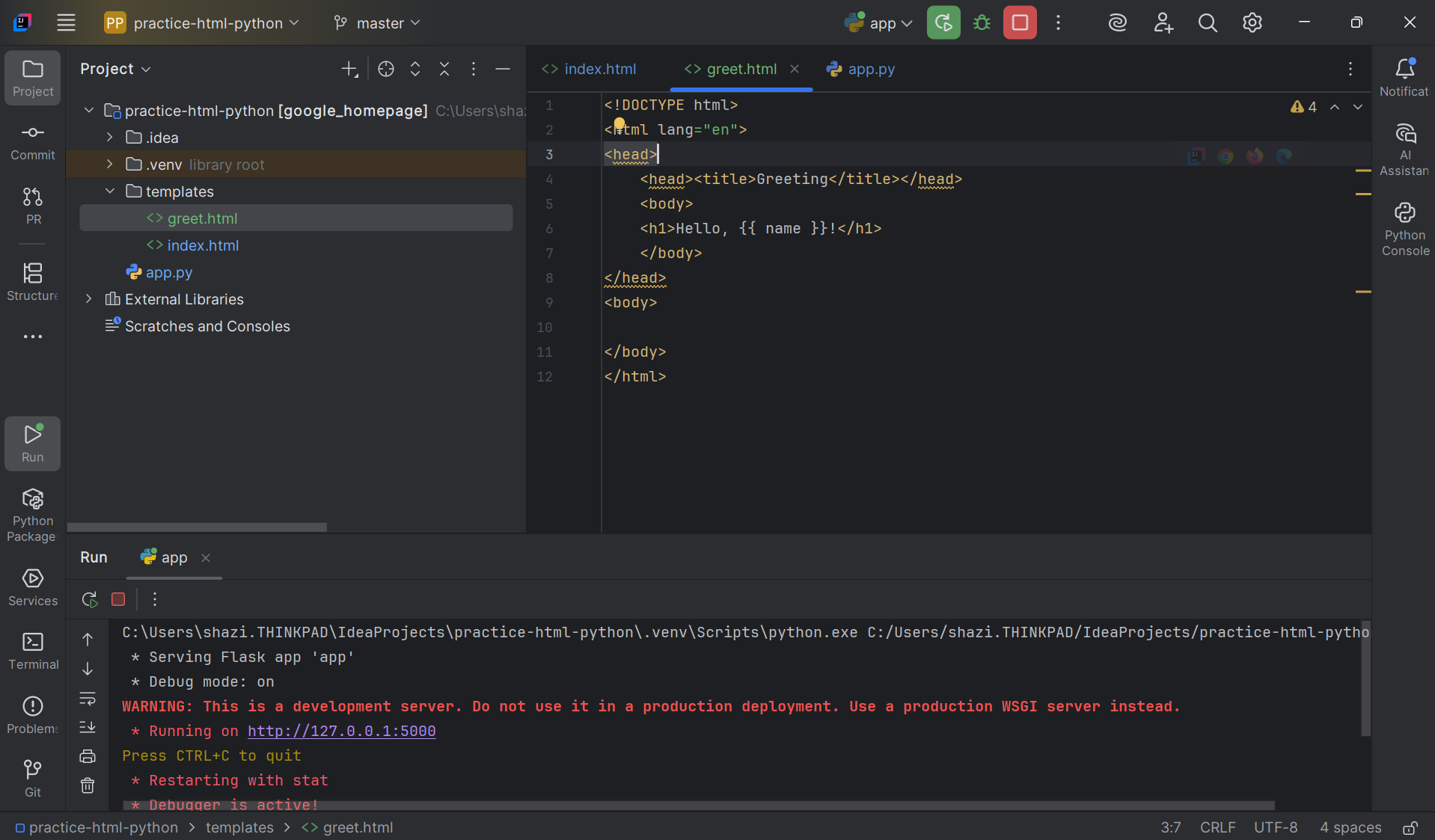Screen dimensions: 1435x840
Task: Open IDE settings gear
Action: (x=1252, y=22)
